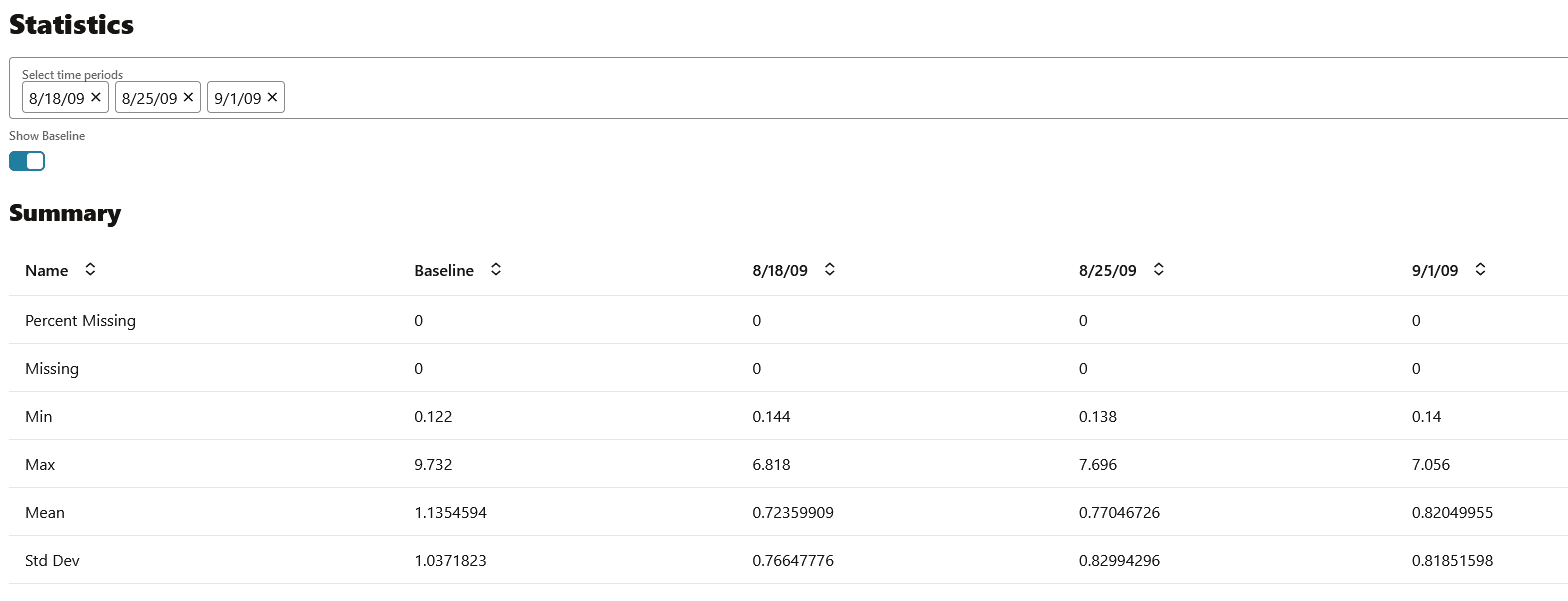Sort by Baseline column icon
The image size is (1568, 601).
(496, 270)
